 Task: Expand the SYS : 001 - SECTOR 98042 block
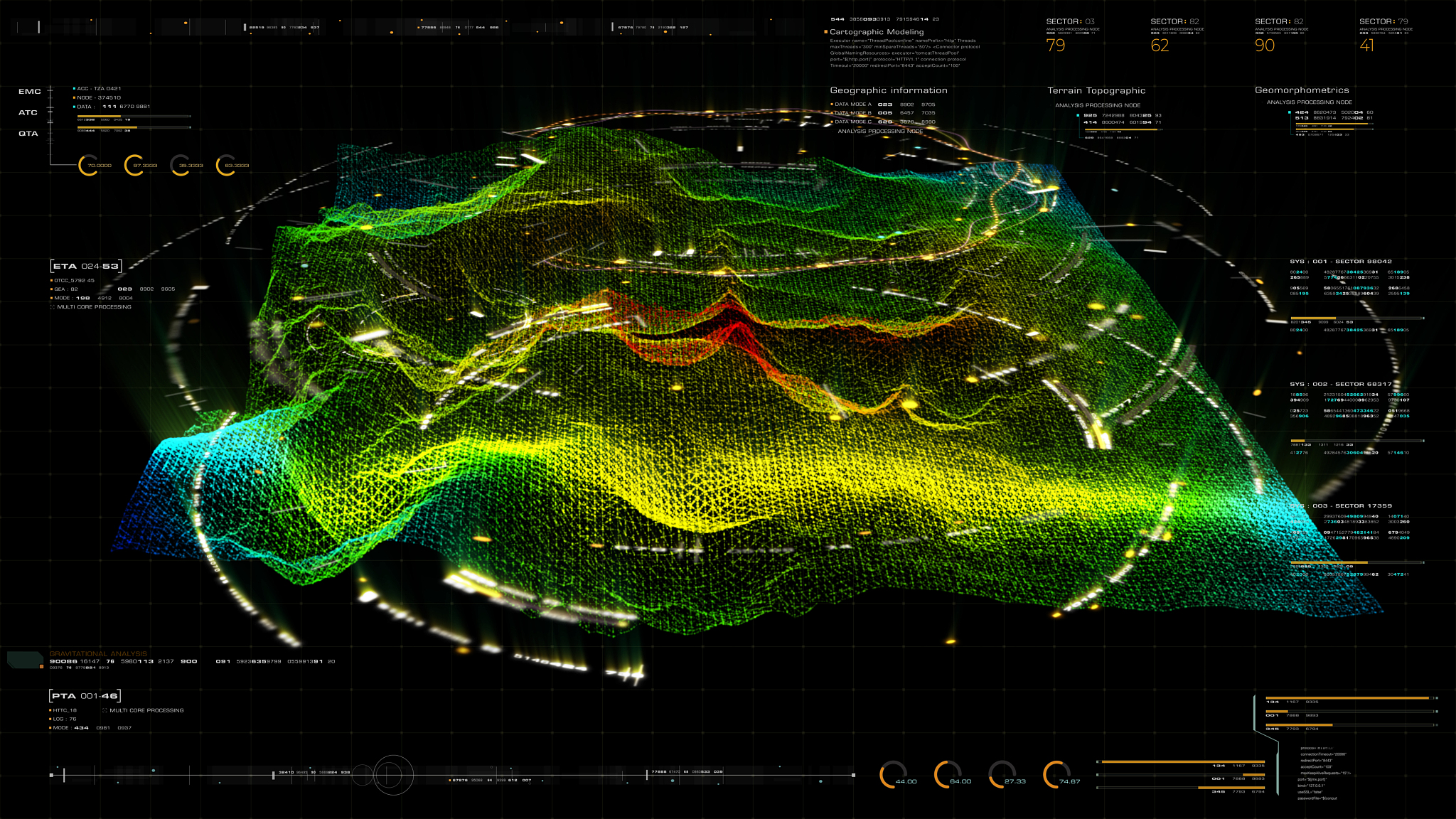pyautogui.click(x=1341, y=262)
